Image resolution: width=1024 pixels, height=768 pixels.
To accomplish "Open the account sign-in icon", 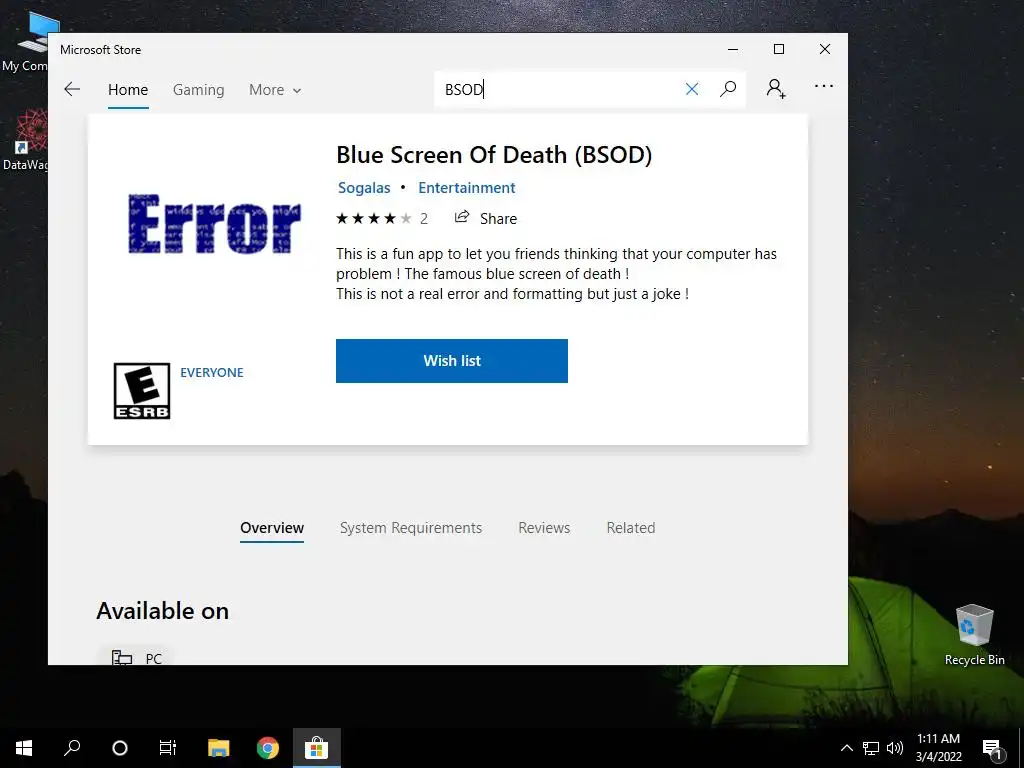I will coord(776,88).
